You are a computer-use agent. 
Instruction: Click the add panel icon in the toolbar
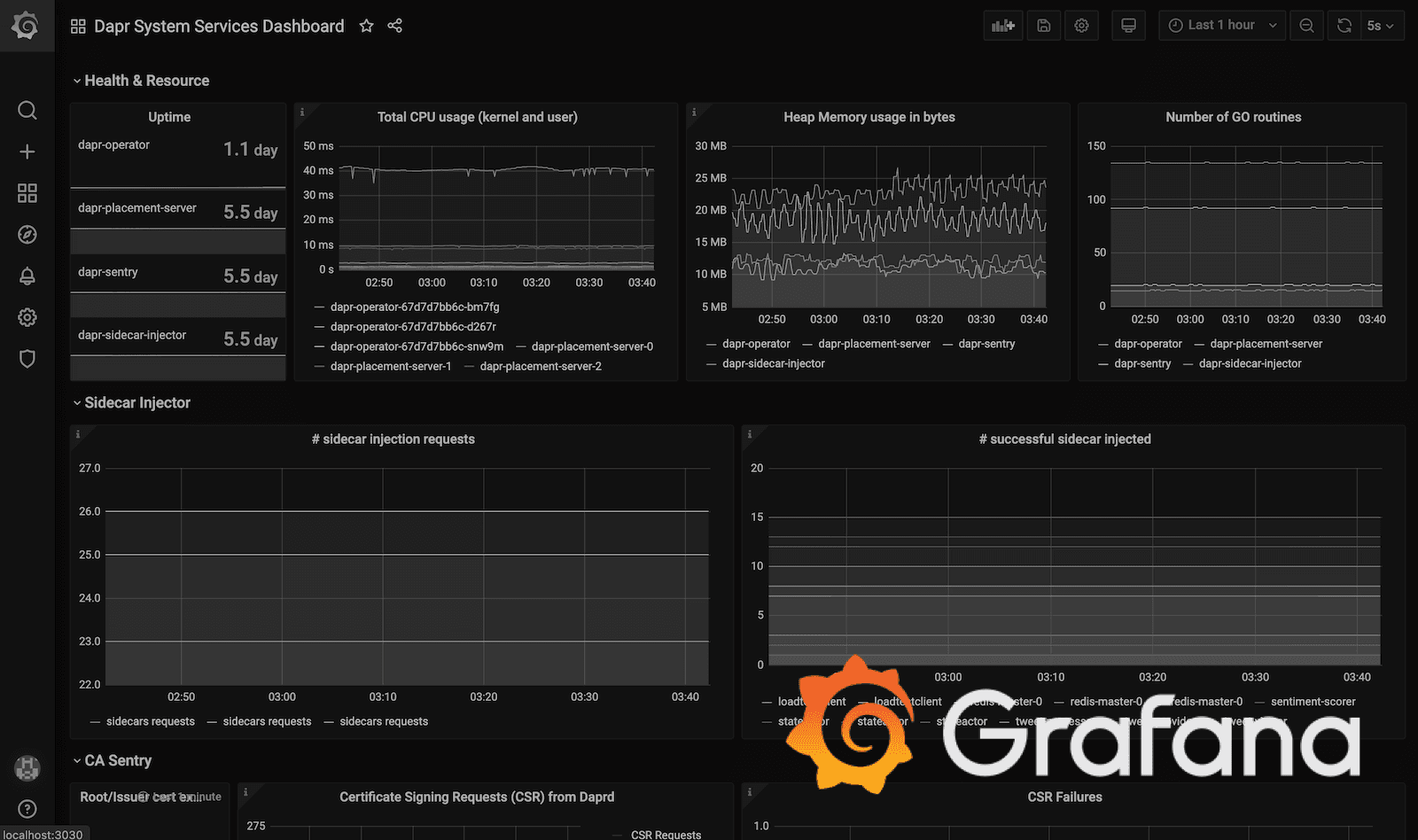click(x=1002, y=25)
